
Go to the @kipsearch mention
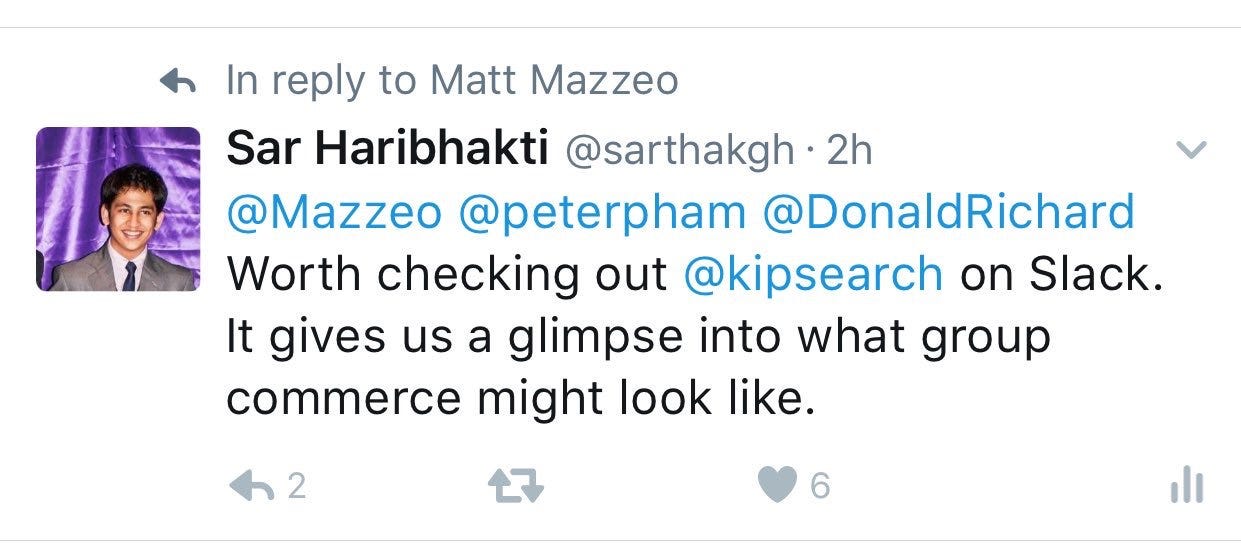(x=813, y=275)
